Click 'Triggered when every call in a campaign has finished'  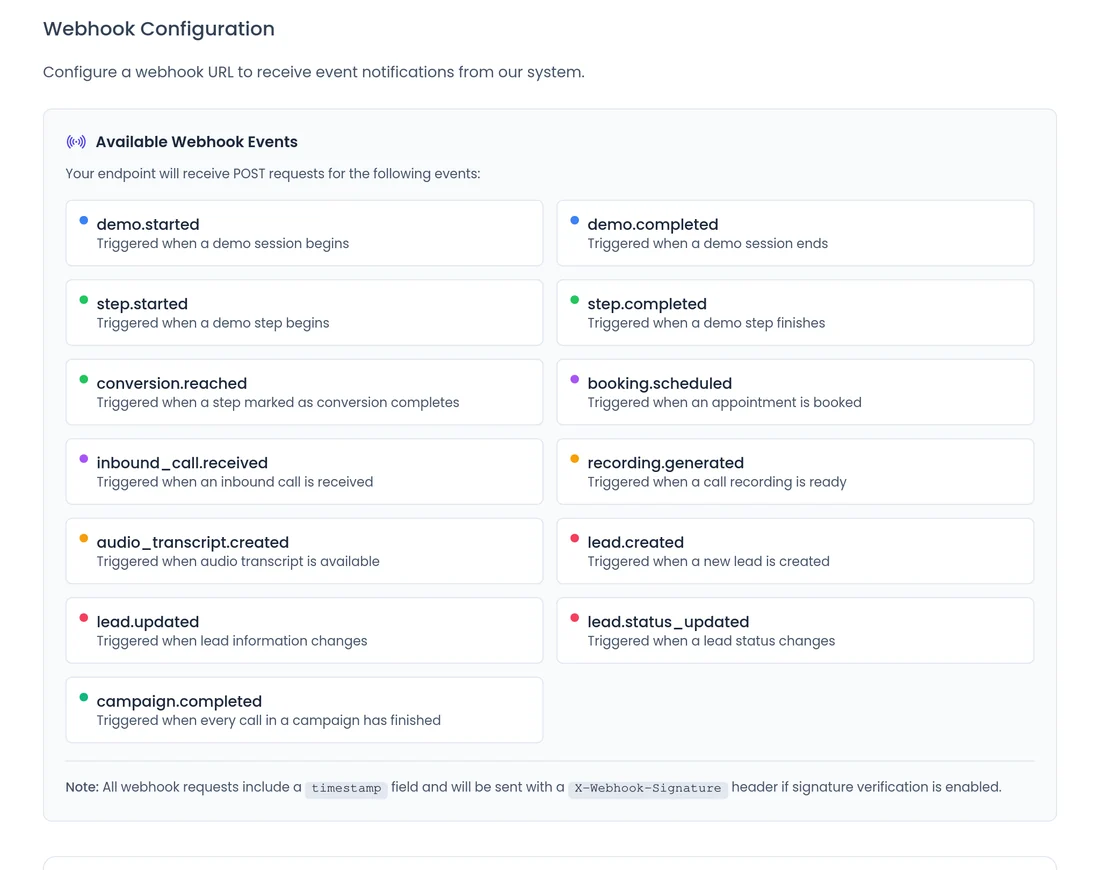(269, 720)
